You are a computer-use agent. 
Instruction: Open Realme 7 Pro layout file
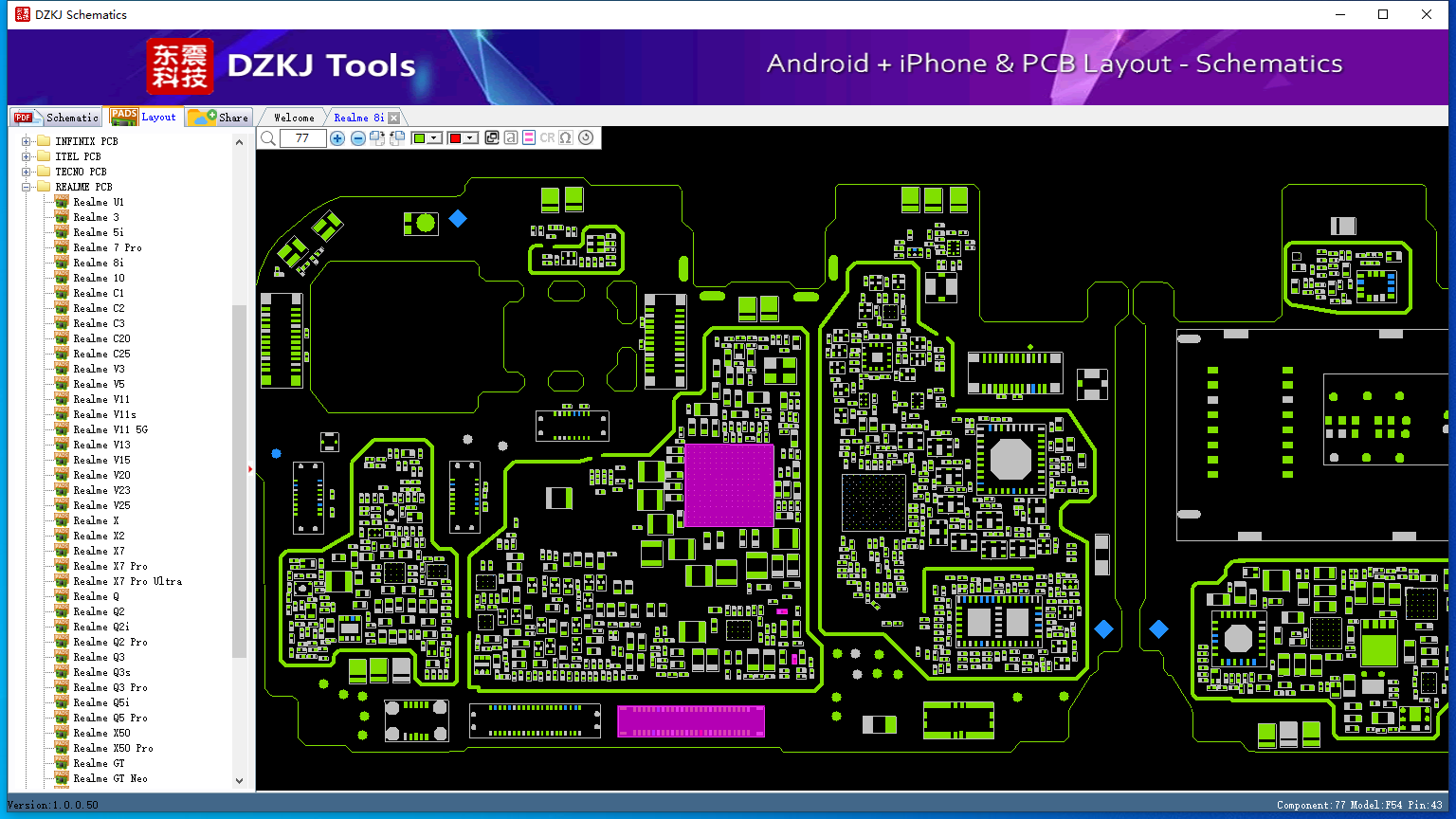coord(107,247)
